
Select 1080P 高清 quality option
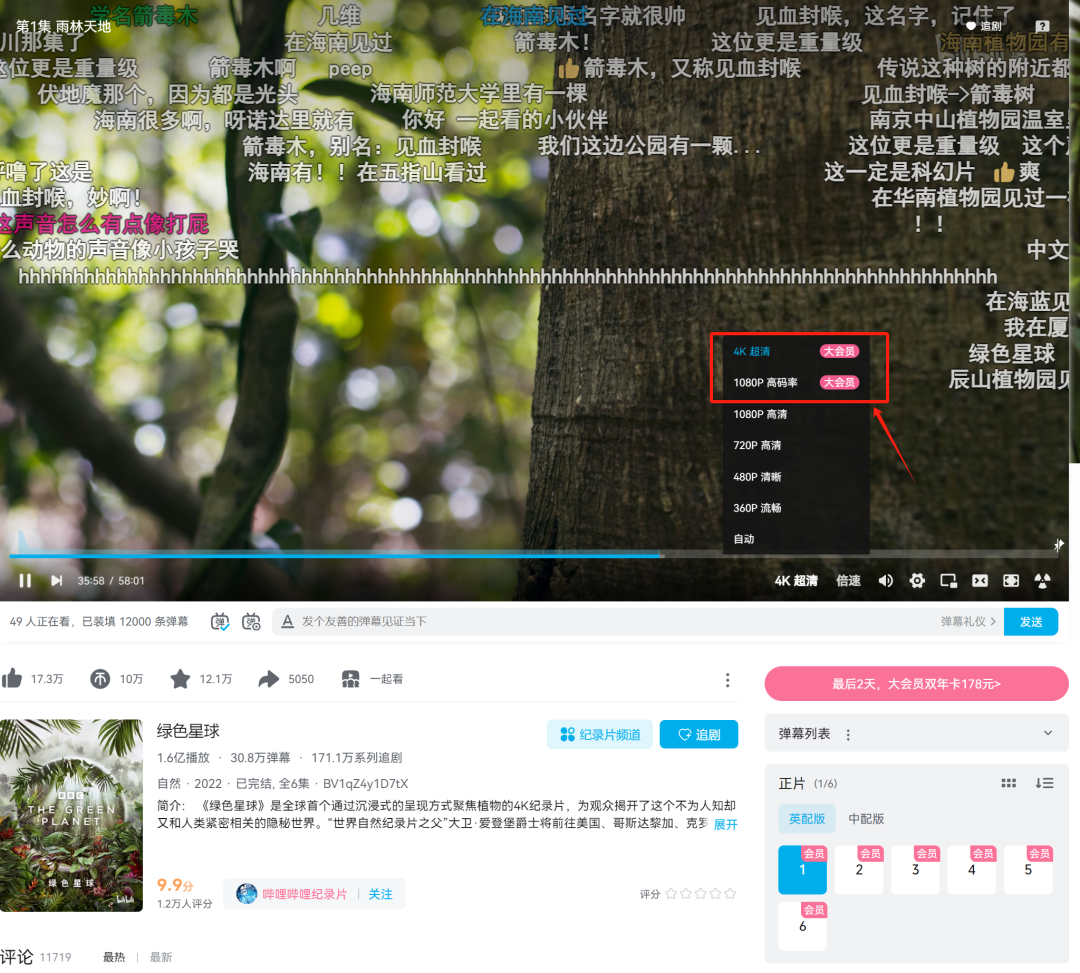pyautogui.click(x=796, y=414)
